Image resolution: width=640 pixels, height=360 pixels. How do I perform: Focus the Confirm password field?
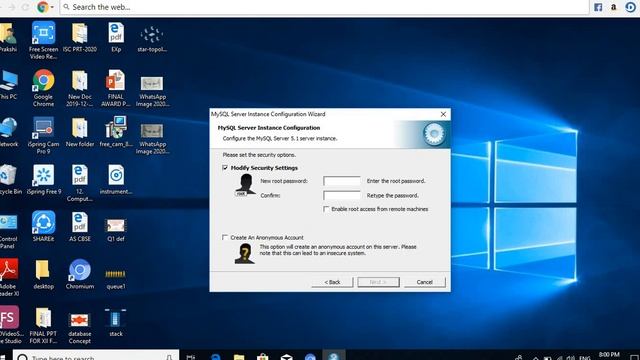click(x=342, y=196)
